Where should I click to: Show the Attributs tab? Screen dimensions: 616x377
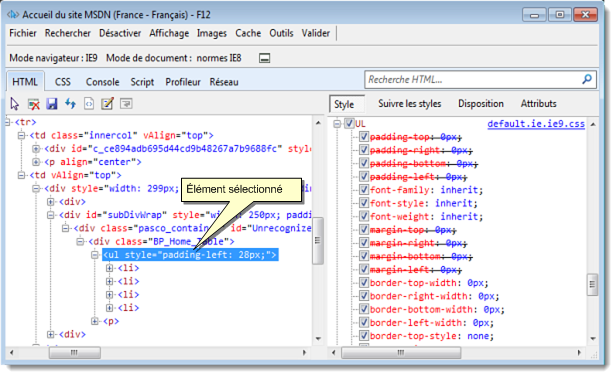539,104
